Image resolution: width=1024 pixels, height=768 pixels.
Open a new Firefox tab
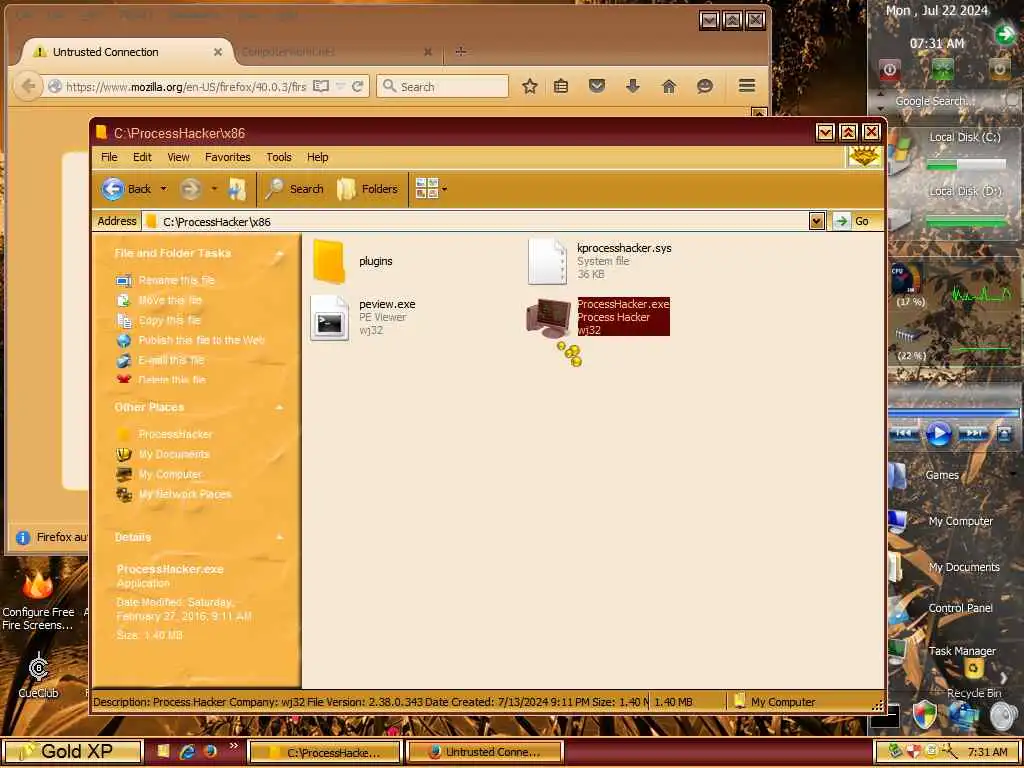(460, 52)
